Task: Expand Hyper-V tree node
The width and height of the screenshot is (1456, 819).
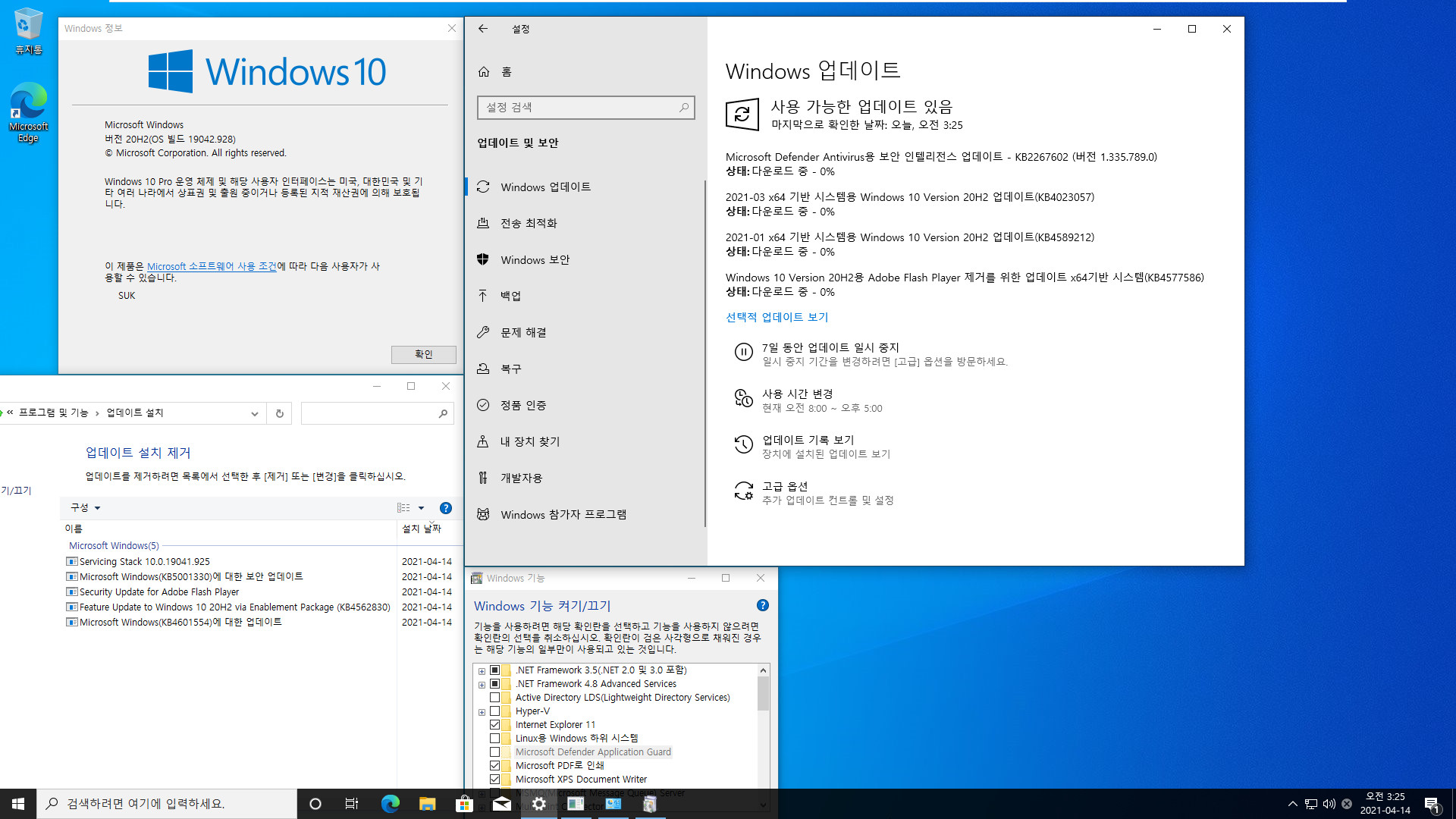Action: 482,712
